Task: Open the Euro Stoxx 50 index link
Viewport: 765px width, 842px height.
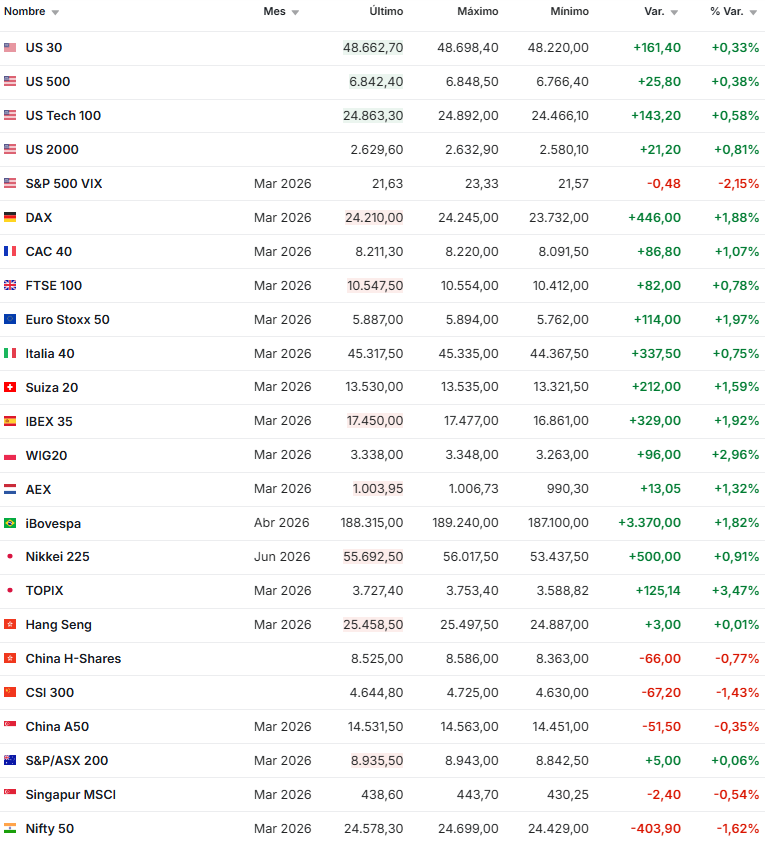Action: pos(67,320)
